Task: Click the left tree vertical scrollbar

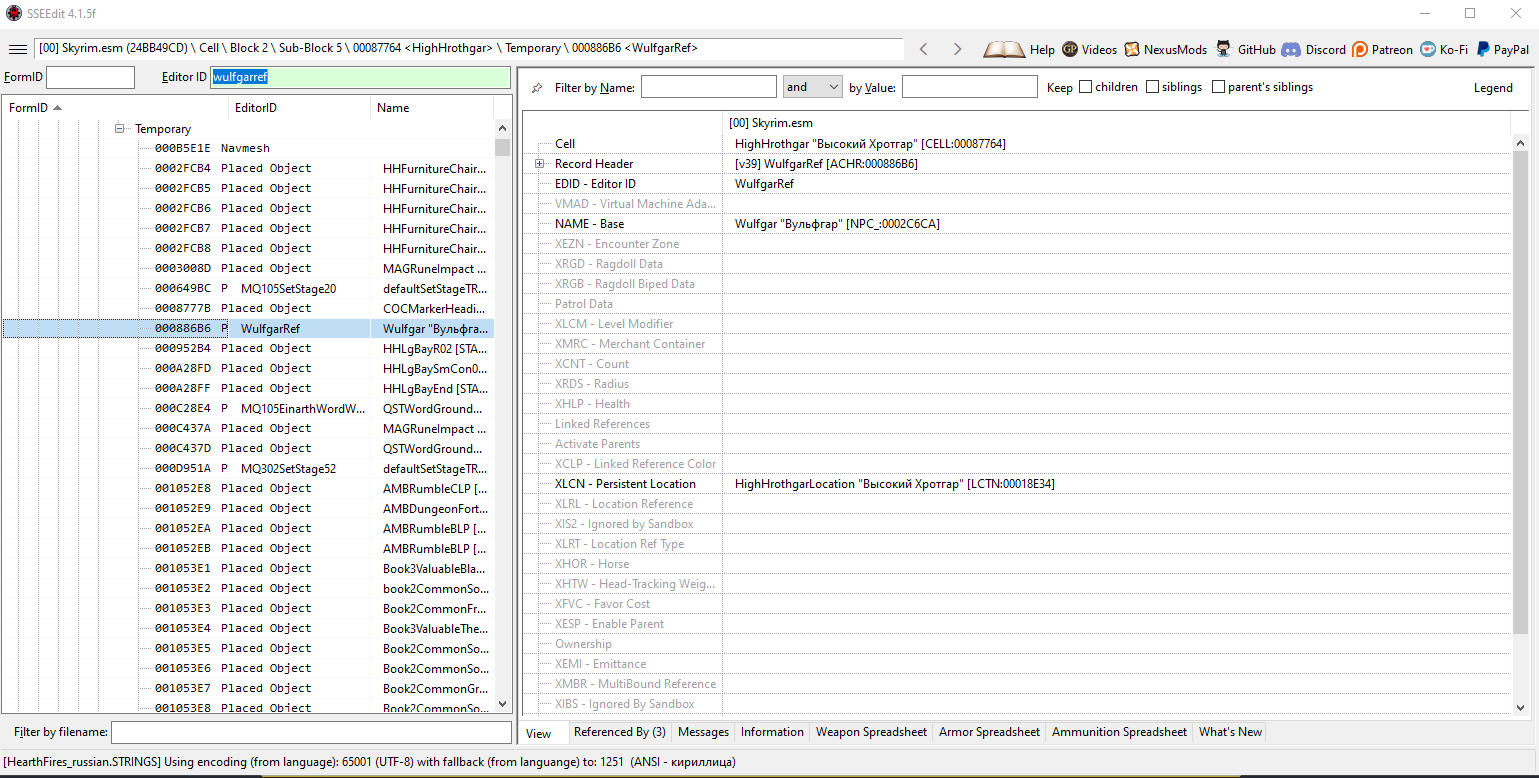Action: click(x=502, y=415)
